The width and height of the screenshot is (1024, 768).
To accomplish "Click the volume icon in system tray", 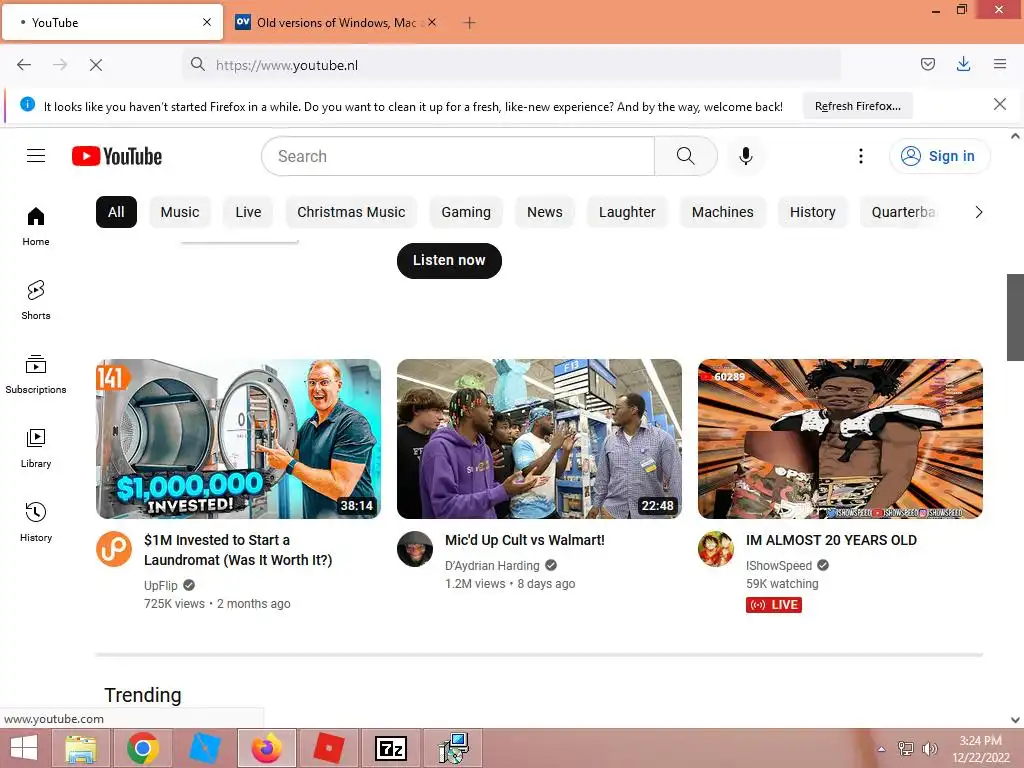I will (929, 749).
